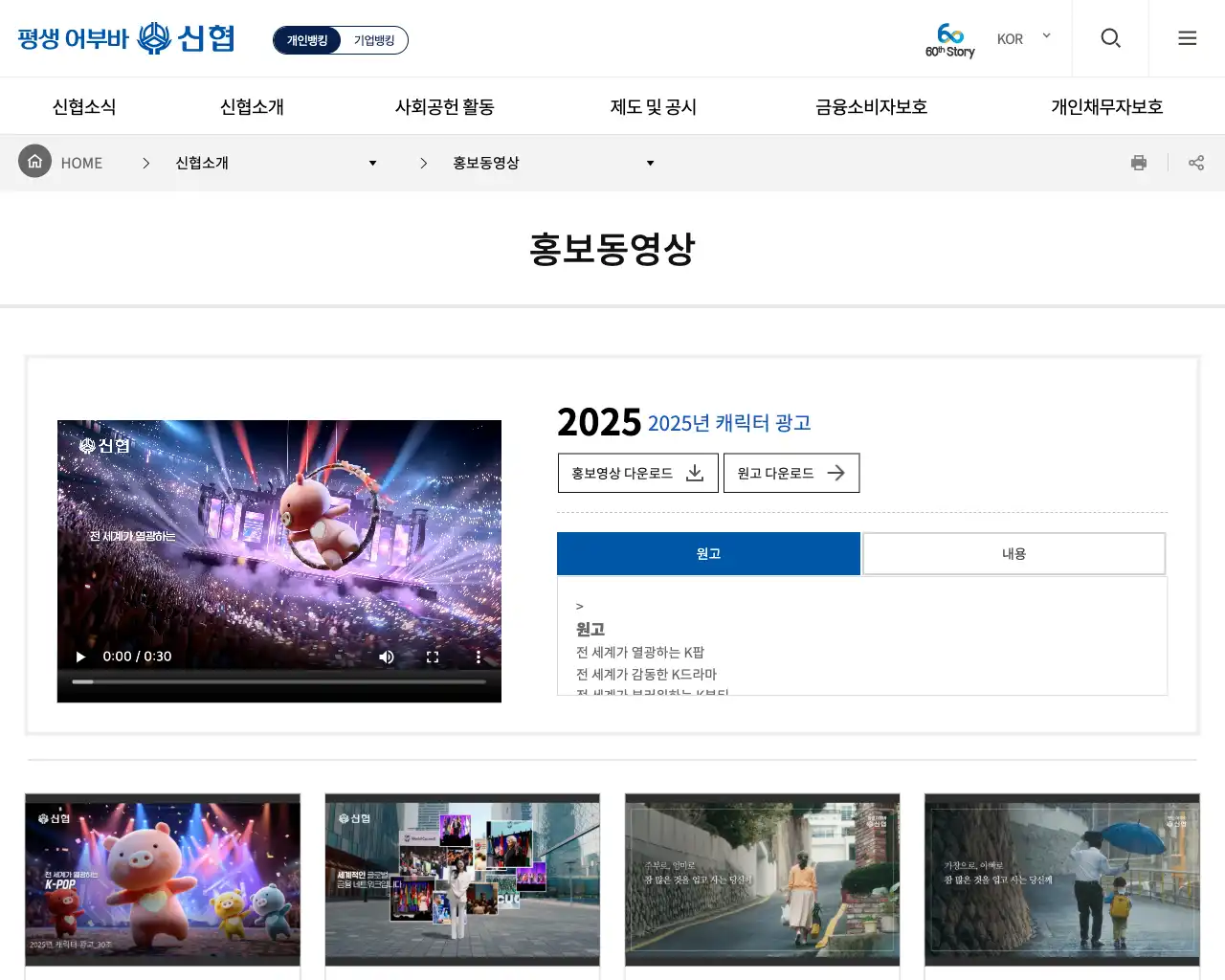Switch to the 원고 tab

click(x=708, y=553)
